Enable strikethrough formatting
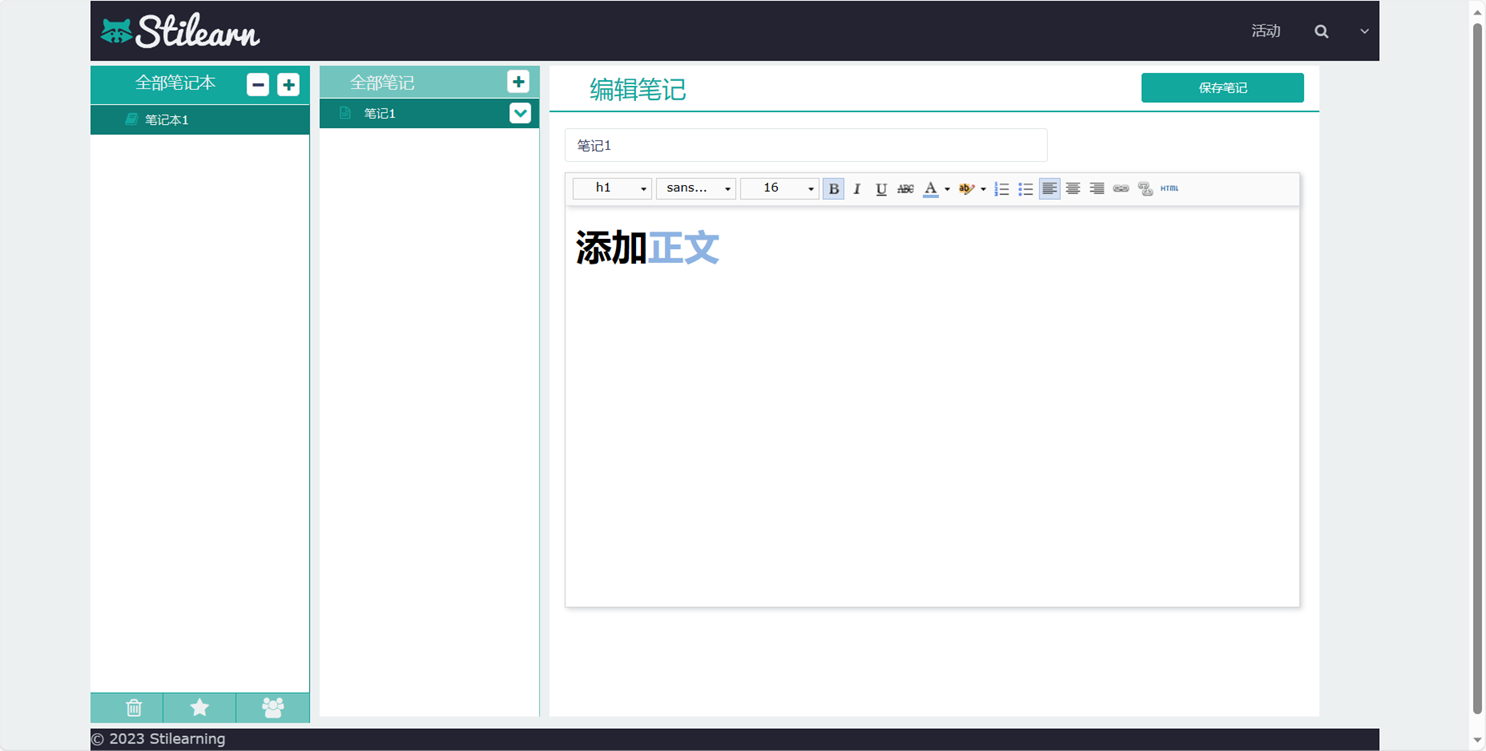The image size is (1486, 751). [905, 188]
